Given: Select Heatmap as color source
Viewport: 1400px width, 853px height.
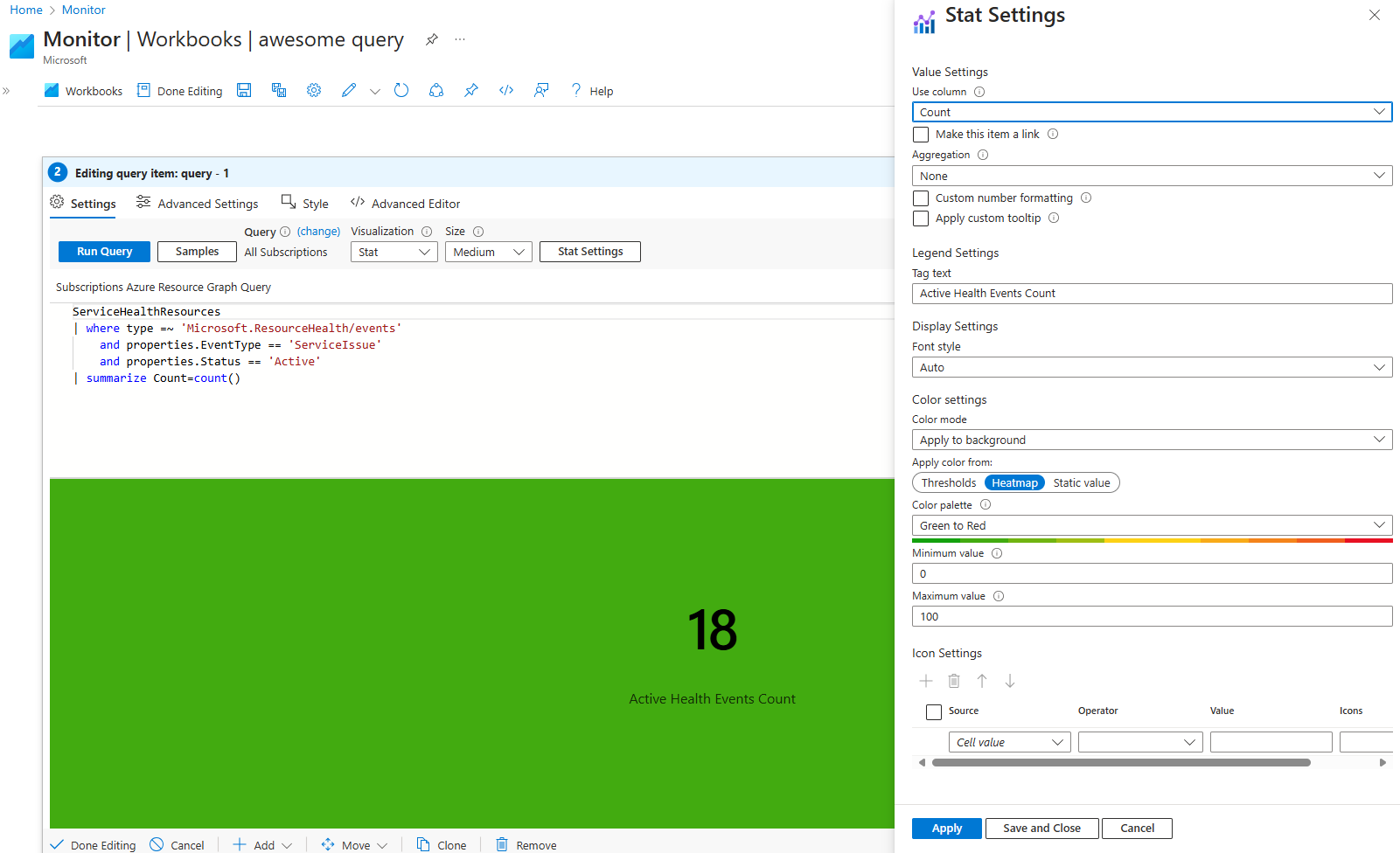Looking at the screenshot, I should [x=1014, y=482].
